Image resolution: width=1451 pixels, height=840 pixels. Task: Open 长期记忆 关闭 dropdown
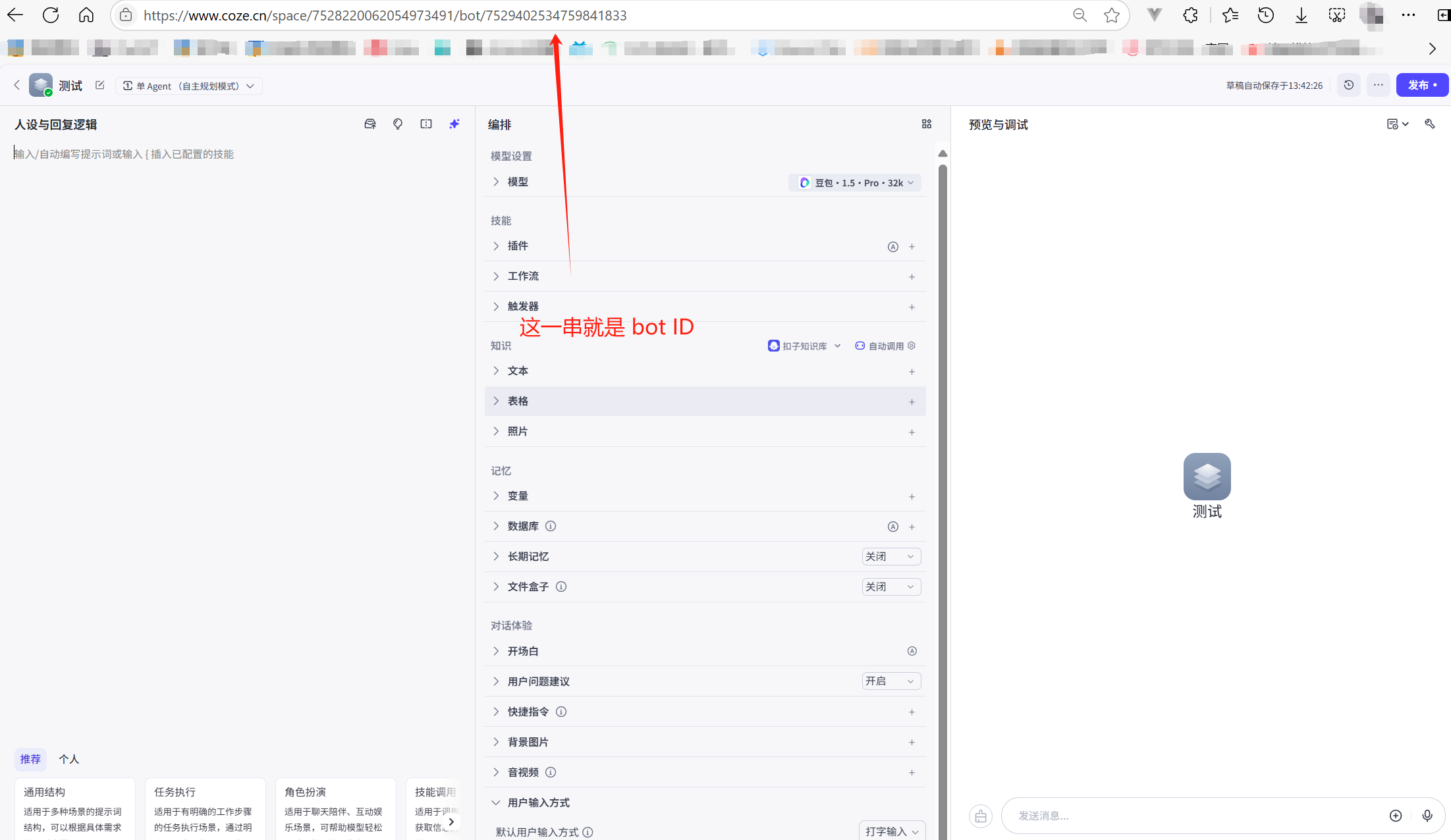[x=890, y=556]
